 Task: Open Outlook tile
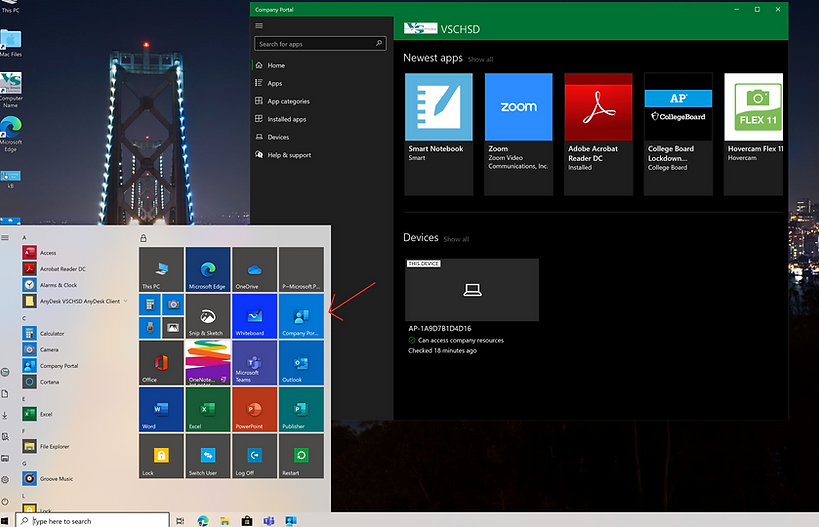(301, 363)
